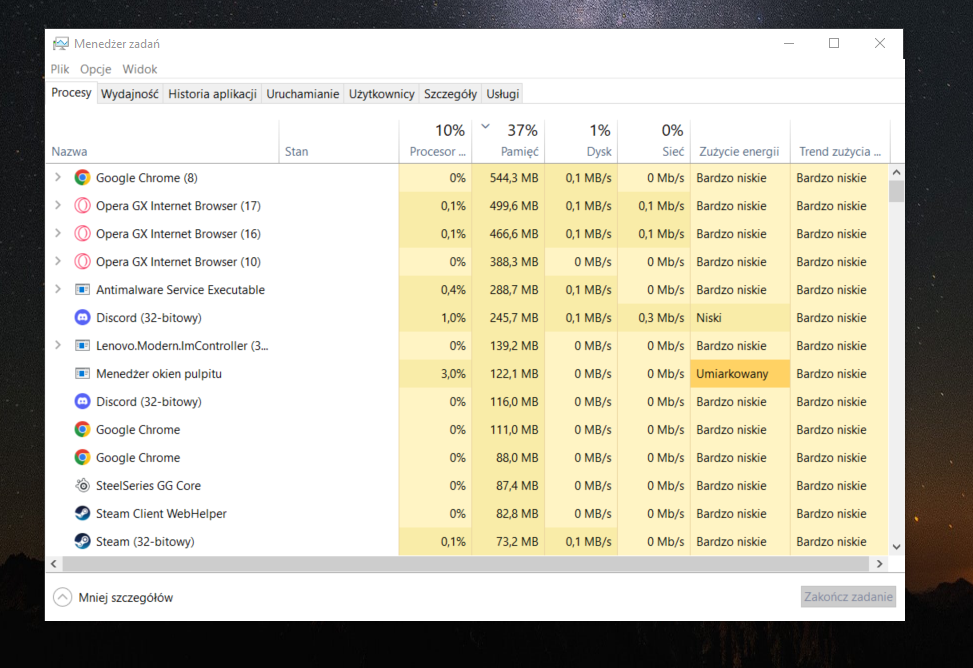Click the Opera GX (10) browser icon

82,261
